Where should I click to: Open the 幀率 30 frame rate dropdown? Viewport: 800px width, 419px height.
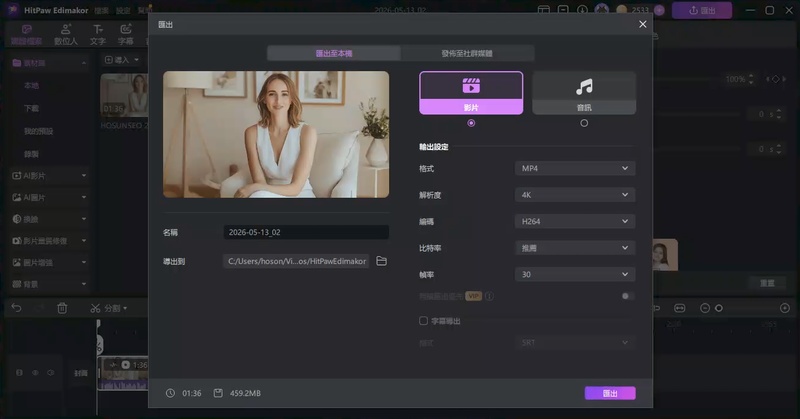click(575, 274)
